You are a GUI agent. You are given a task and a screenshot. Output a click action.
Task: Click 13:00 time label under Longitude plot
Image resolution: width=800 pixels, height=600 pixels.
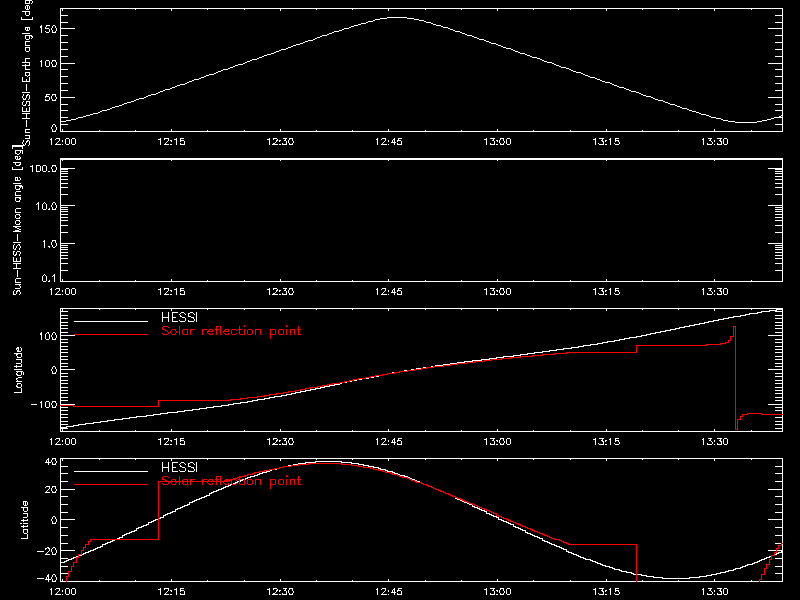point(497,442)
